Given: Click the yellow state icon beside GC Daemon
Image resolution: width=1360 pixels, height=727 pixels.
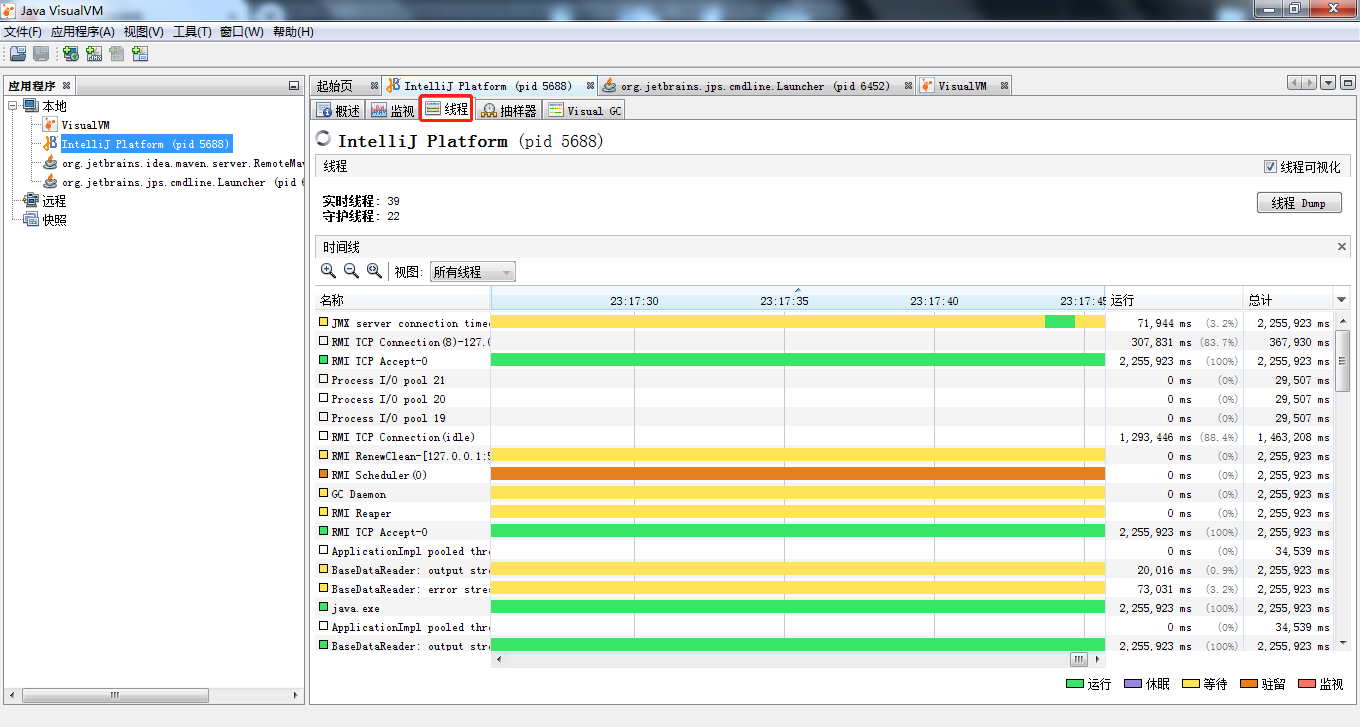Looking at the screenshot, I should point(323,493).
